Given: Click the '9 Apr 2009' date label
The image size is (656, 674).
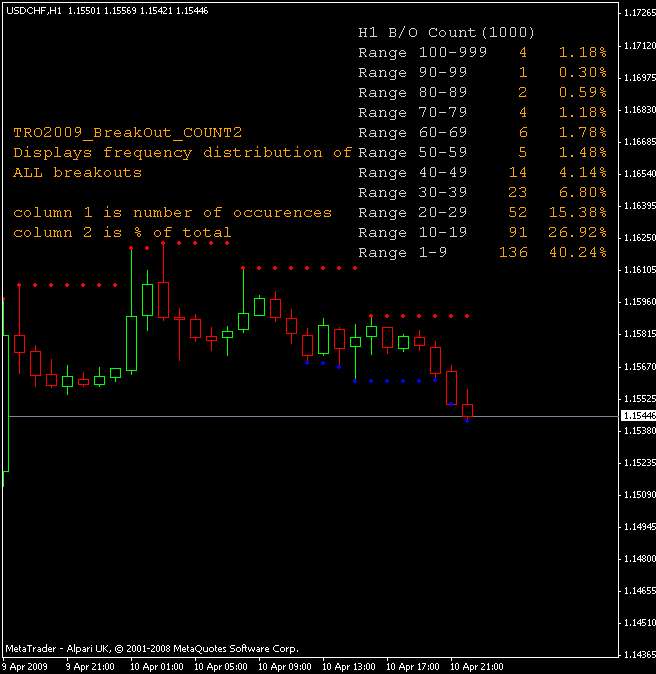Looking at the screenshot, I should click(x=26, y=666).
